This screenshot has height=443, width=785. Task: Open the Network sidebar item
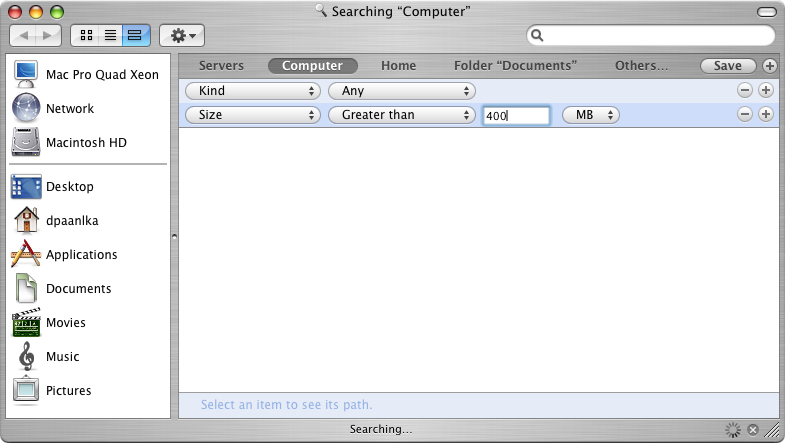[x=87, y=109]
